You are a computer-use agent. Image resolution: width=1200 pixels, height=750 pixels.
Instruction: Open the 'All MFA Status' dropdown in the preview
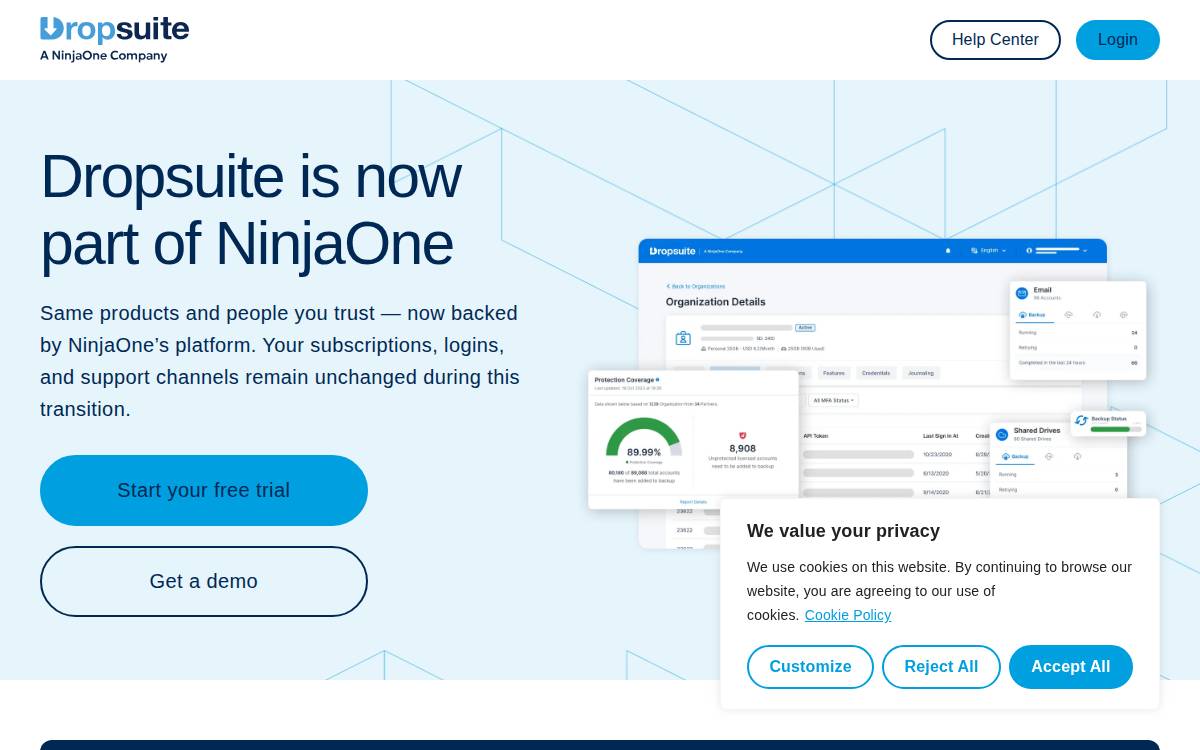tap(834, 400)
